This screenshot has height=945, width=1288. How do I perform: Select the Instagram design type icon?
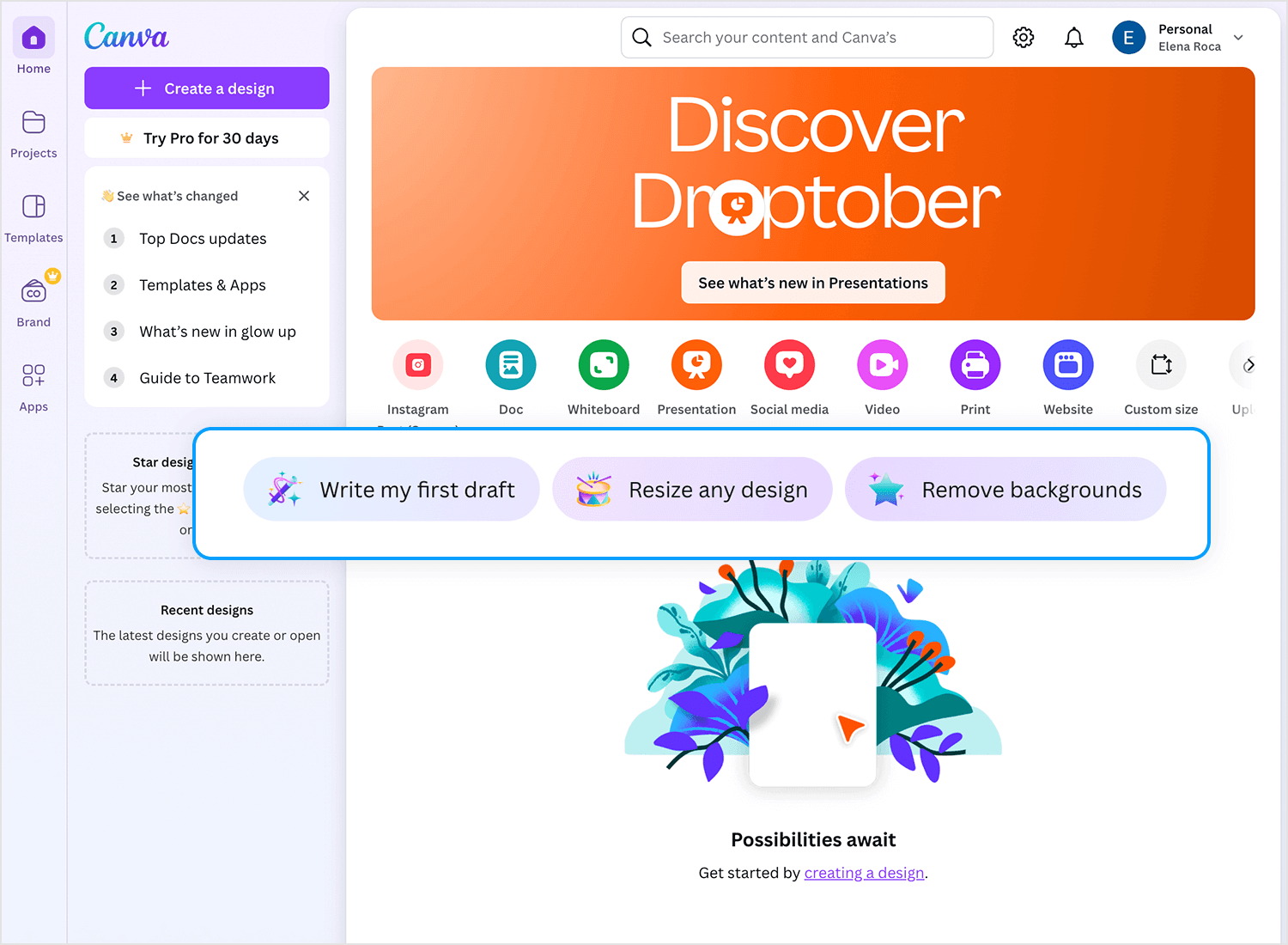(x=418, y=365)
